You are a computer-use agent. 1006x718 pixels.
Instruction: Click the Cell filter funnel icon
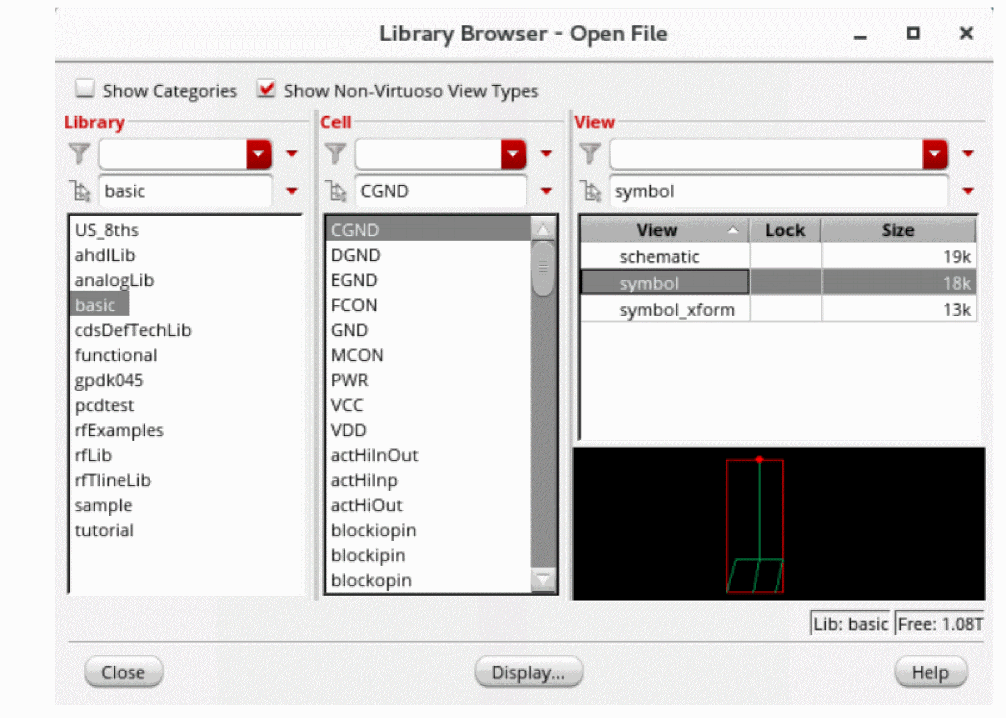336,154
